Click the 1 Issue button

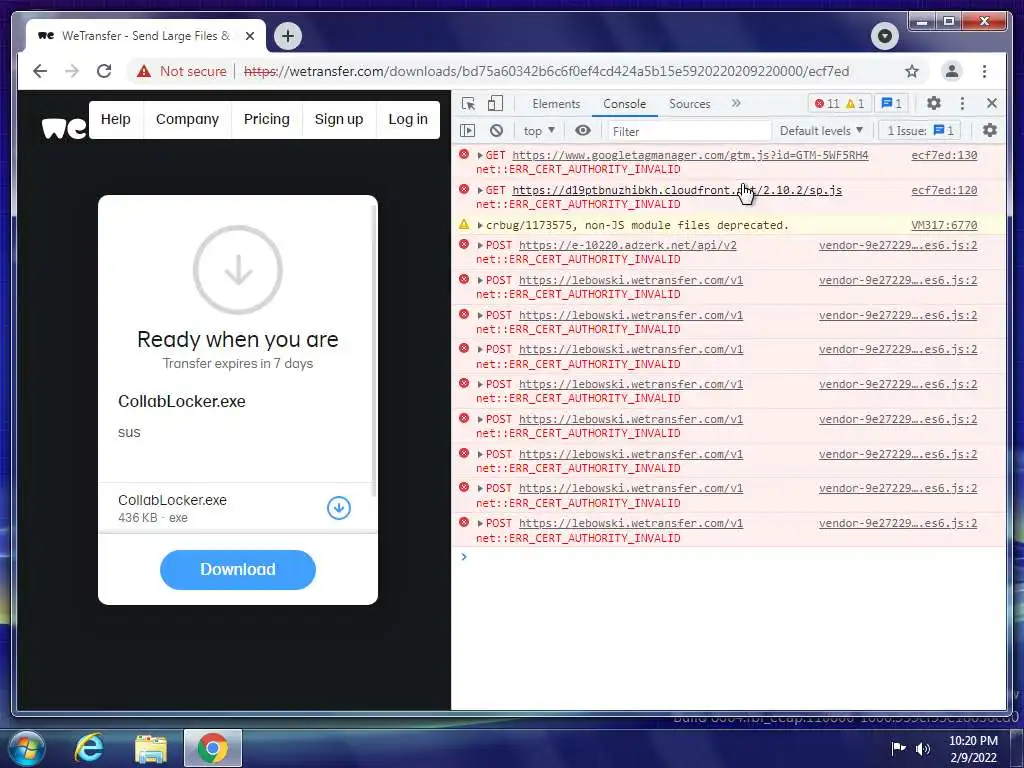click(920, 131)
